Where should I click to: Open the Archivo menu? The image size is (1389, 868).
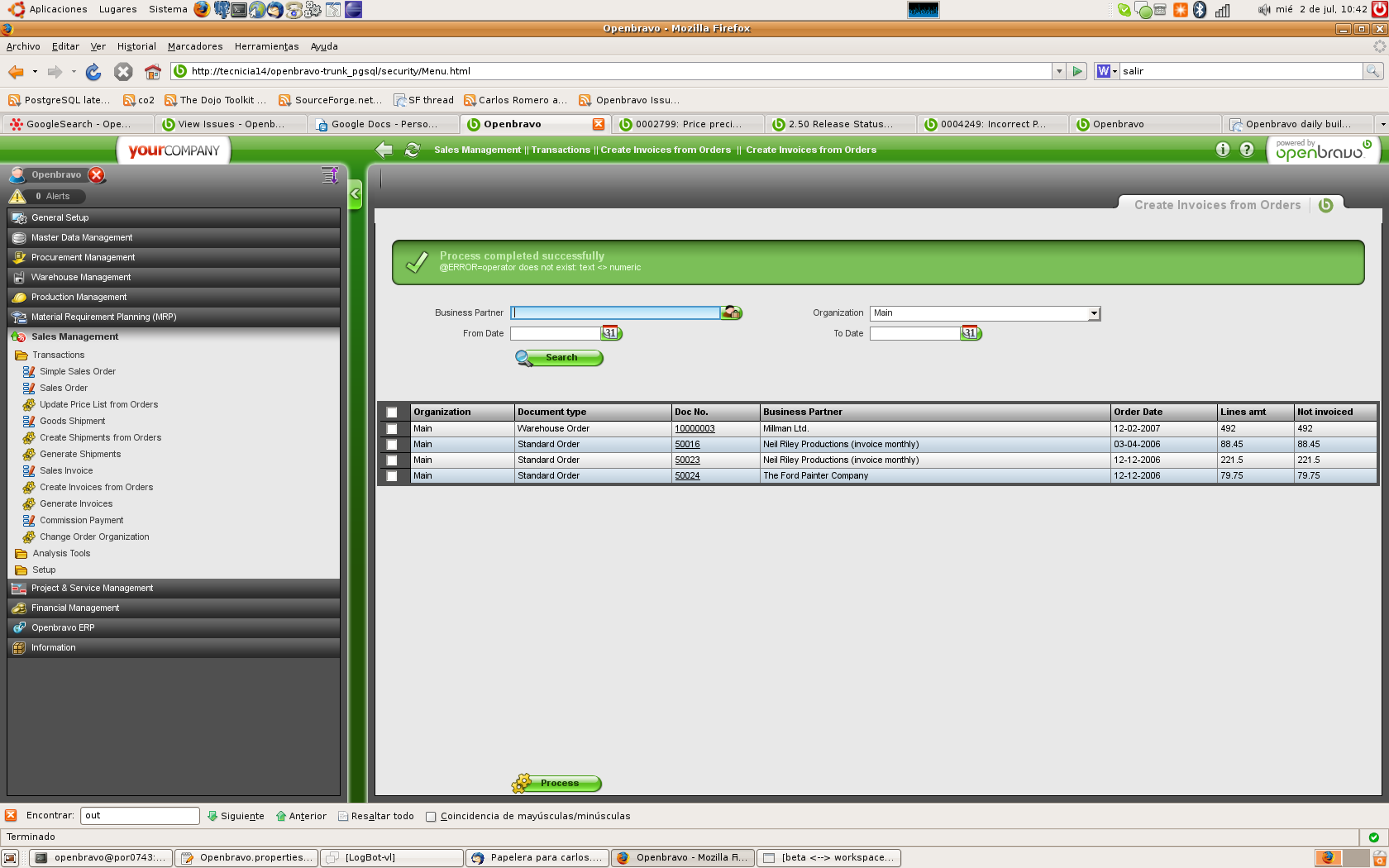point(23,47)
